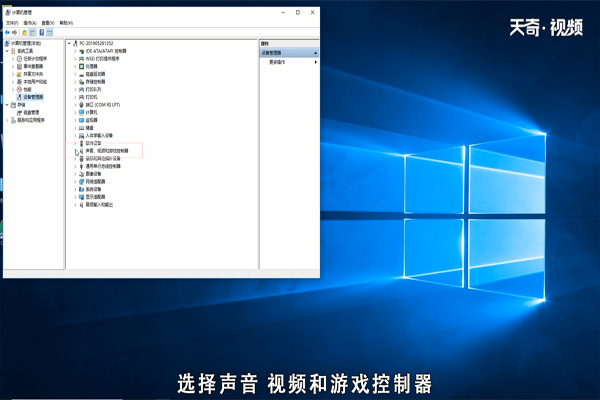The width and height of the screenshot is (600, 400).
Task: Select the 打印机 device category
Action: 91,97
